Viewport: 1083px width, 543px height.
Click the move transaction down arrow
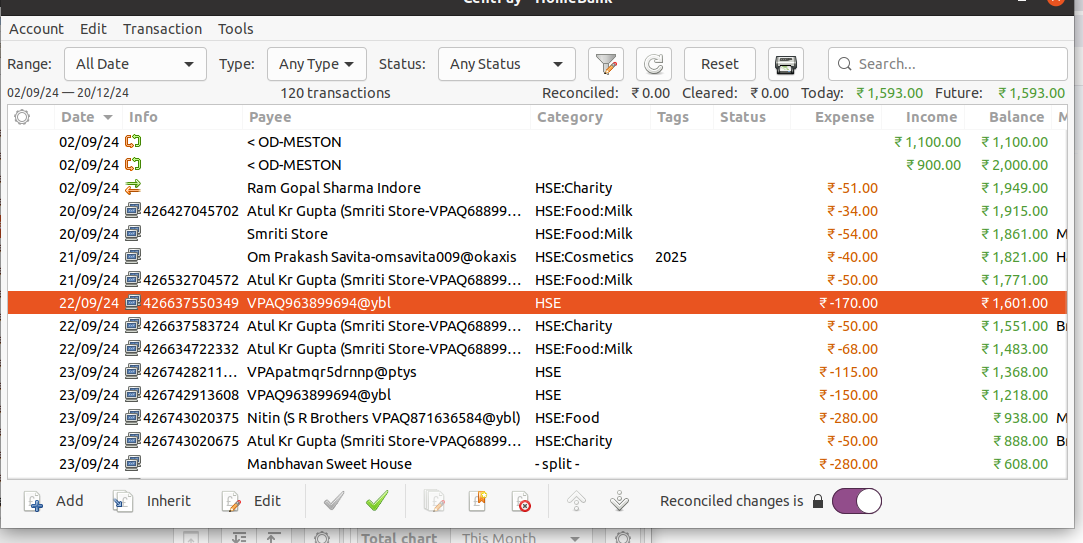[618, 501]
